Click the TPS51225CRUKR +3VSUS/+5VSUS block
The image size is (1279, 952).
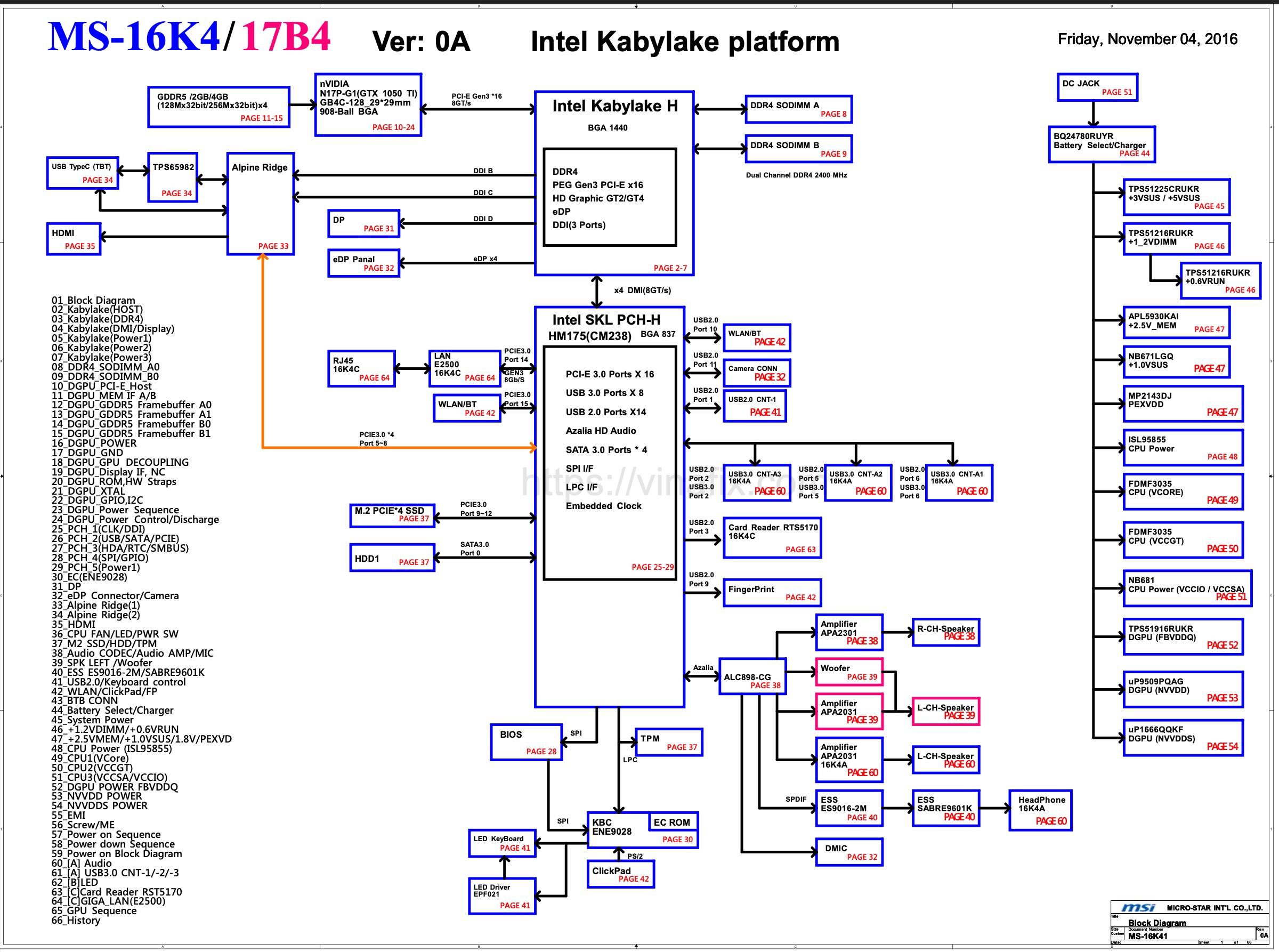[x=1177, y=197]
